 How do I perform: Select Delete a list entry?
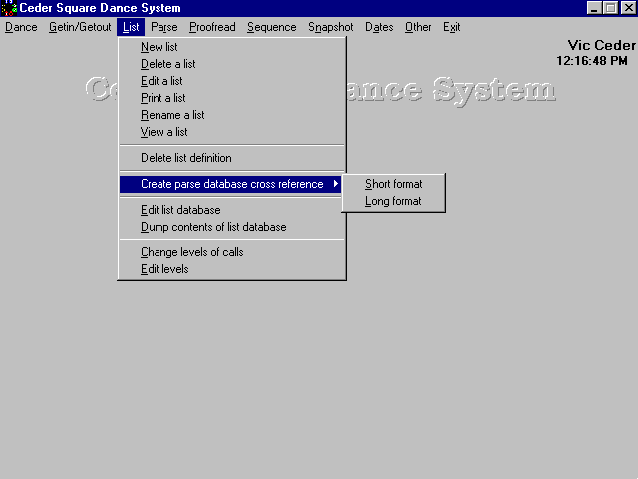coord(232,64)
